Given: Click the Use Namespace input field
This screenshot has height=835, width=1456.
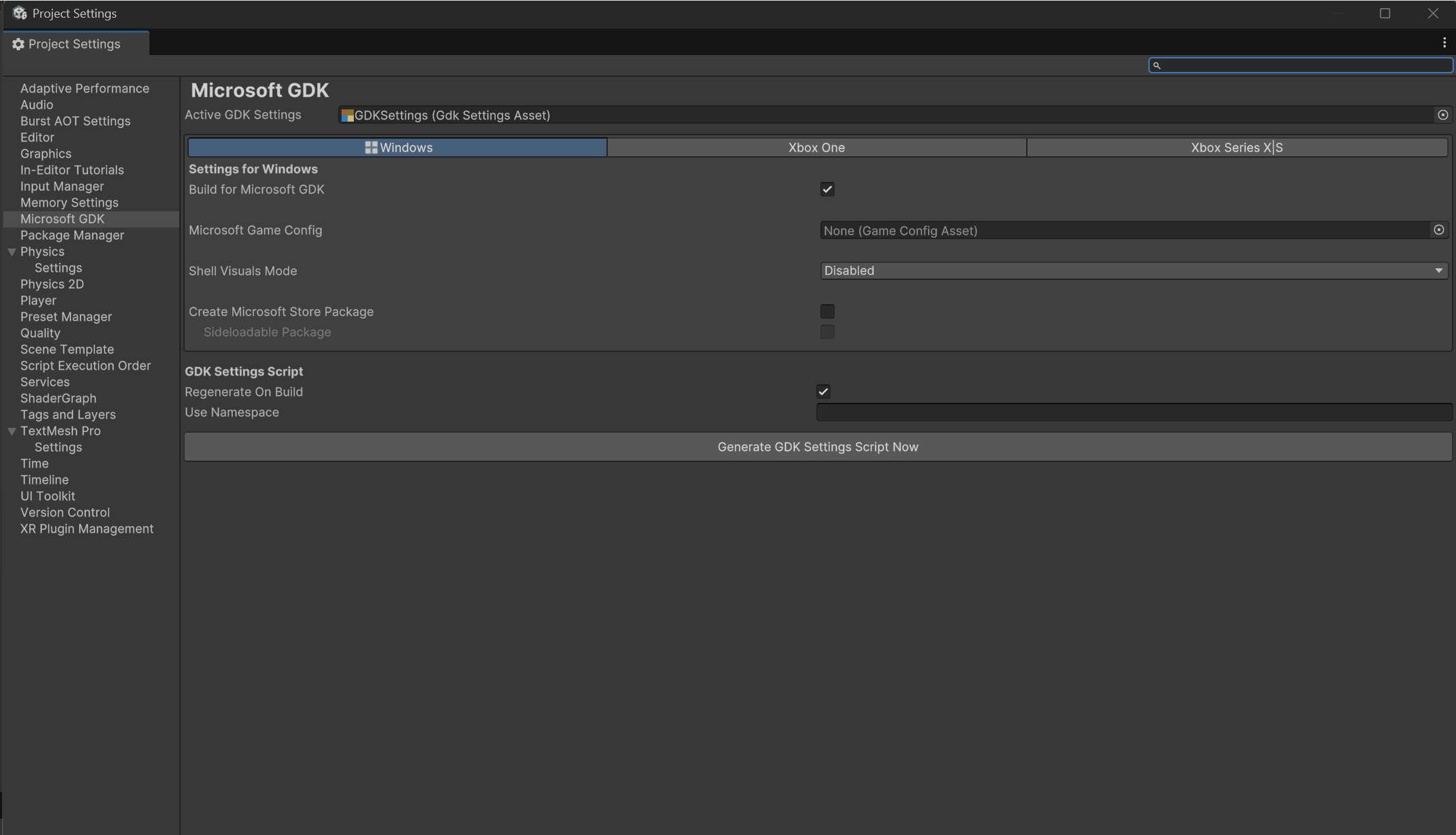Looking at the screenshot, I should [x=1134, y=412].
